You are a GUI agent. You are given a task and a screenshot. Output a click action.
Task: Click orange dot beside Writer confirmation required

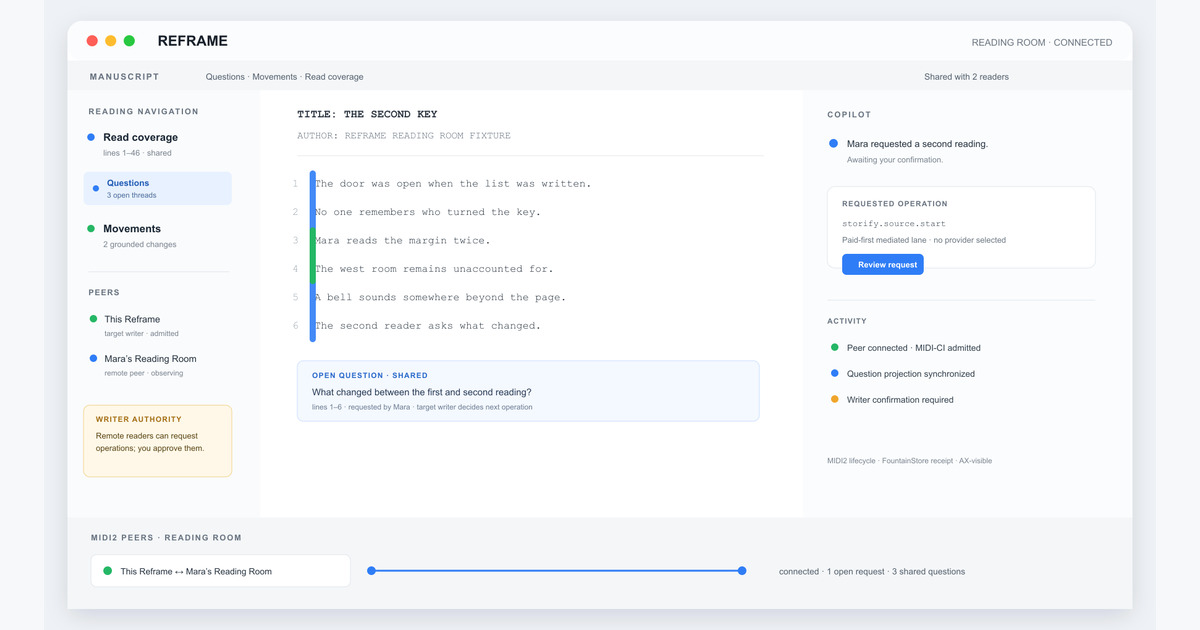(835, 400)
